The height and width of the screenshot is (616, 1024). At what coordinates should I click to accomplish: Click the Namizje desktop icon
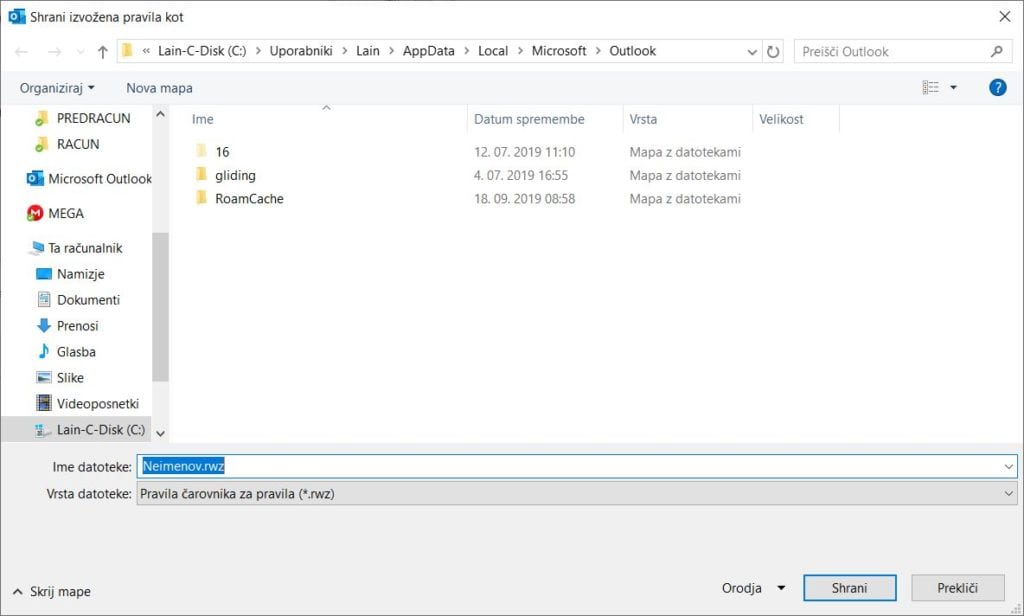click(x=44, y=274)
